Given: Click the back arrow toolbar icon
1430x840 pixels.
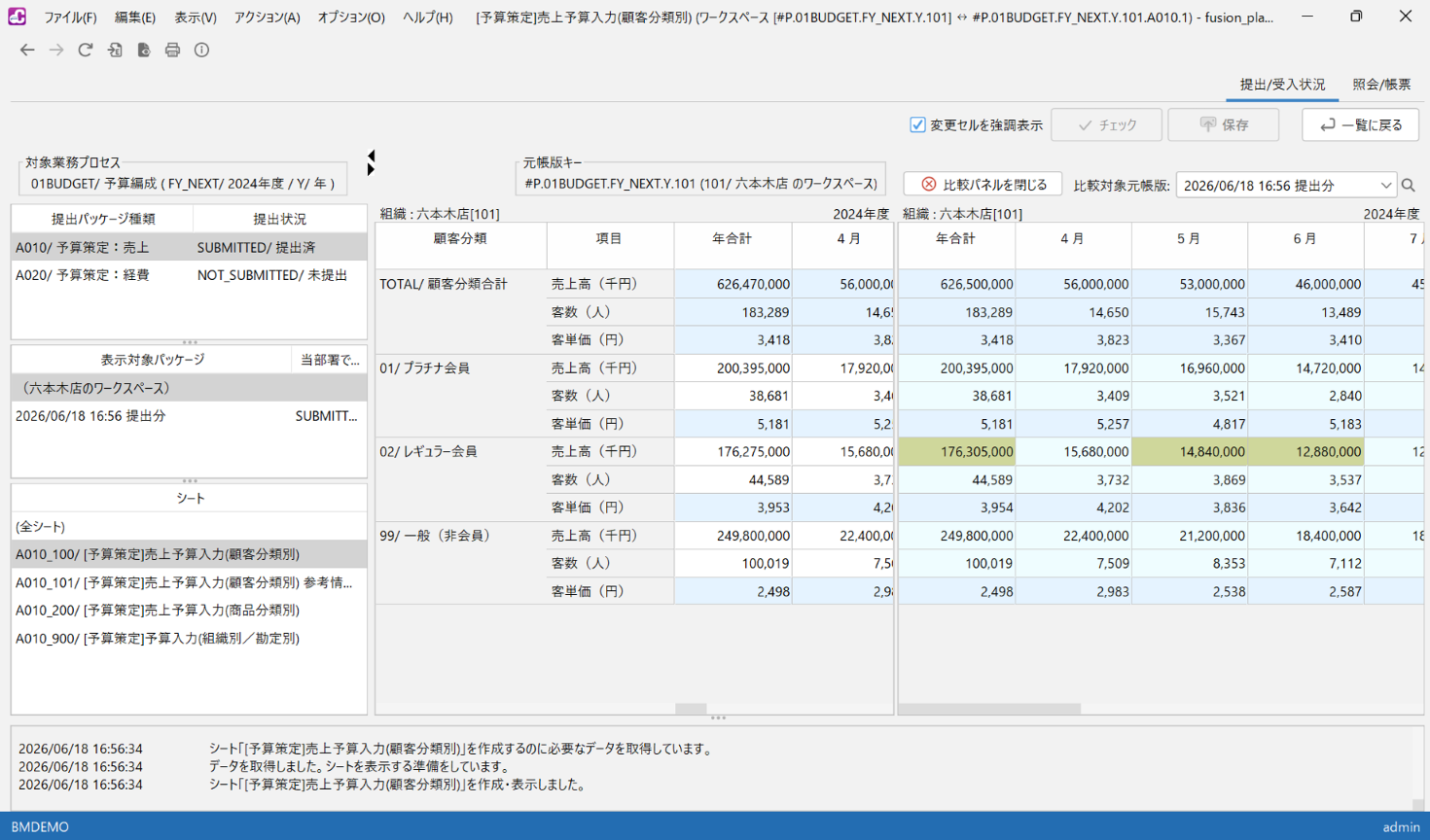Looking at the screenshot, I should coord(27,50).
